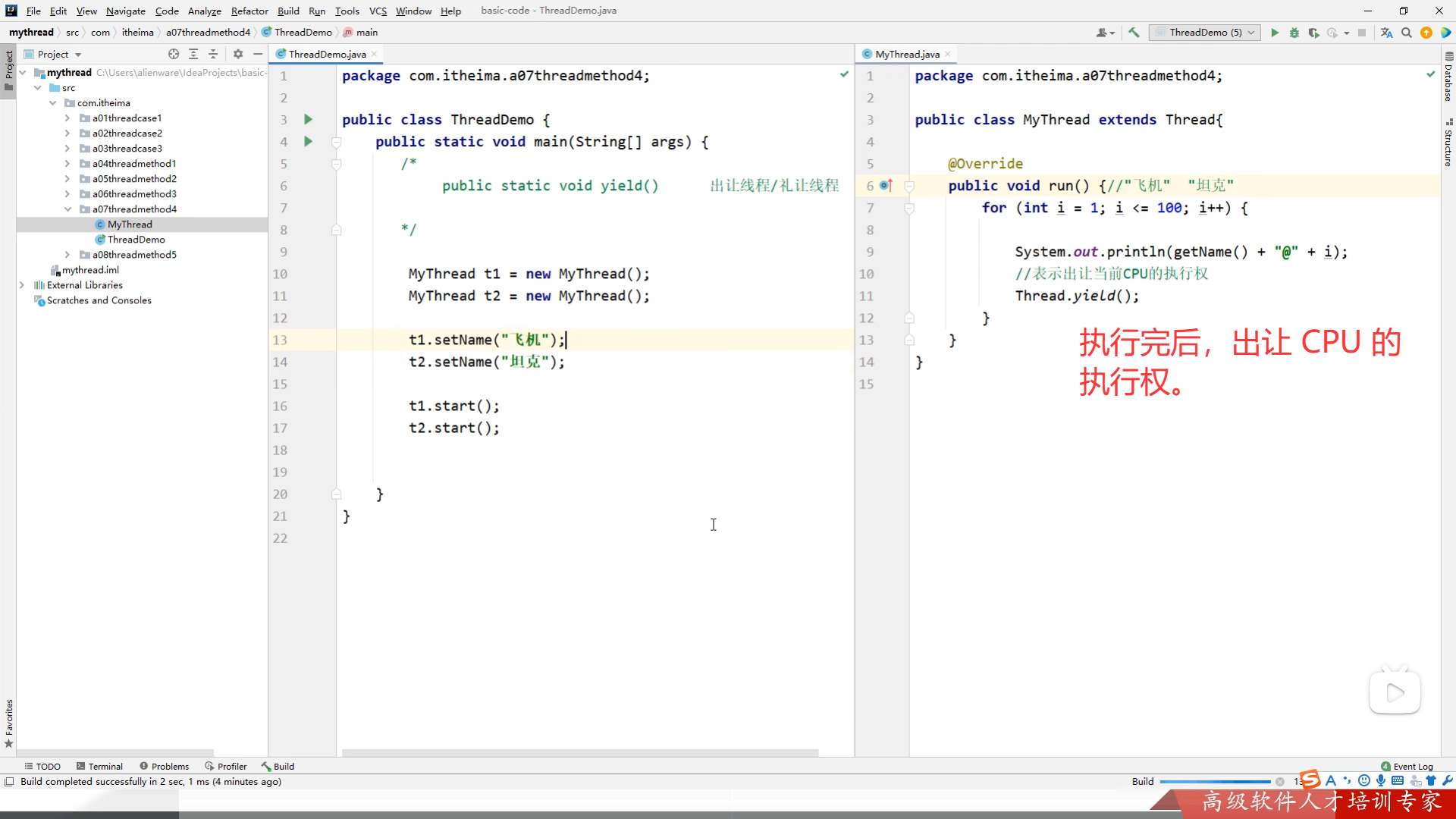Viewport: 1456px width, 819px height.
Task: Open the Refactor menu
Action: pos(249,11)
